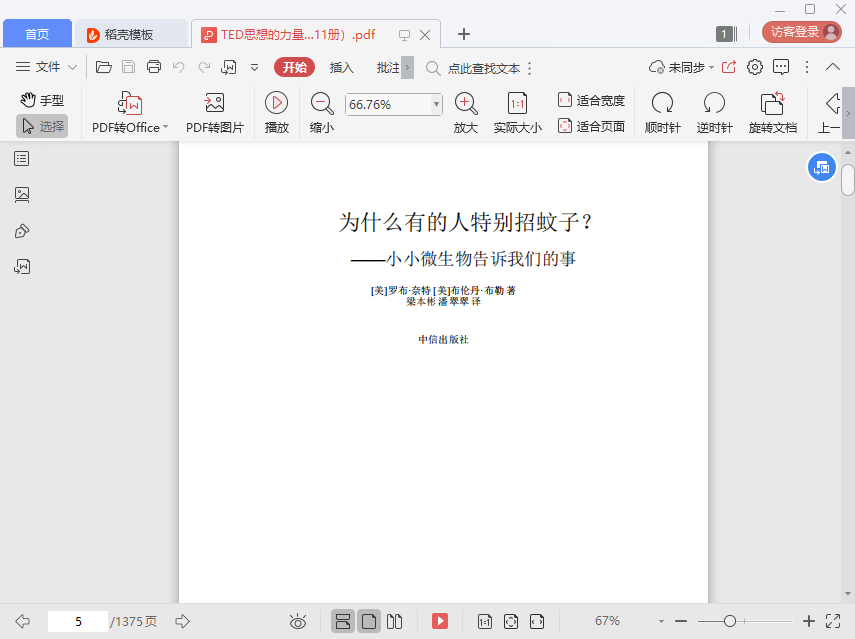Click the 实际大小 actual size icon
This screenshot has width=855, height=639.
point(517,103)
